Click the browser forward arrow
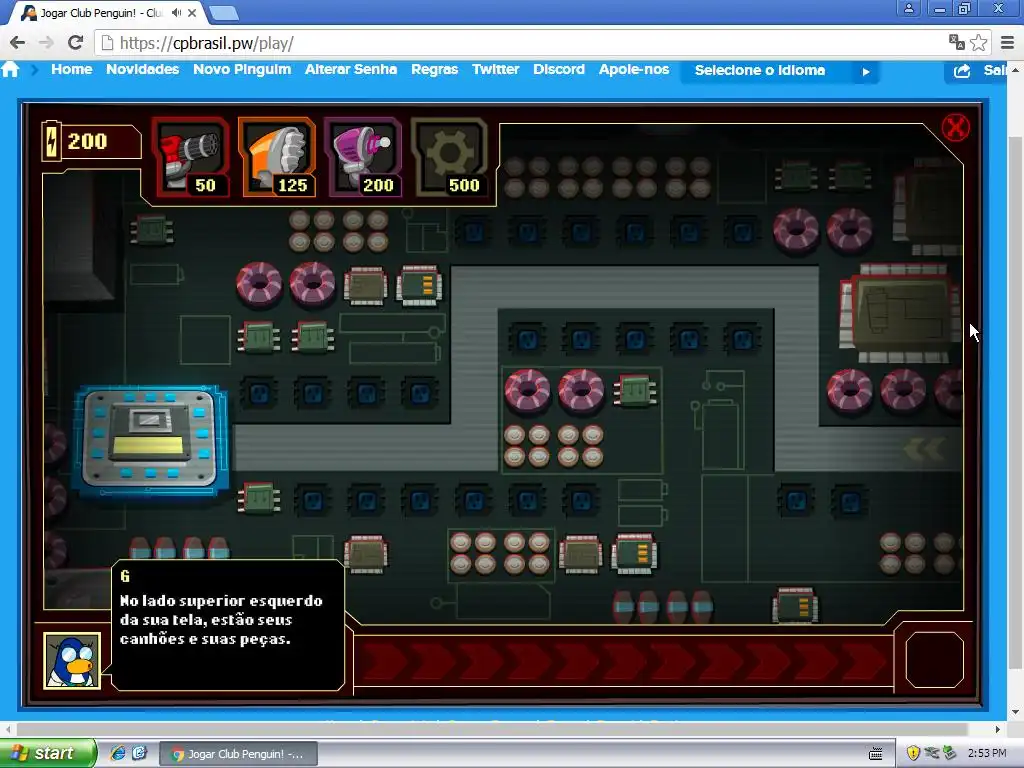1024x768 pixels. [46, 43]
